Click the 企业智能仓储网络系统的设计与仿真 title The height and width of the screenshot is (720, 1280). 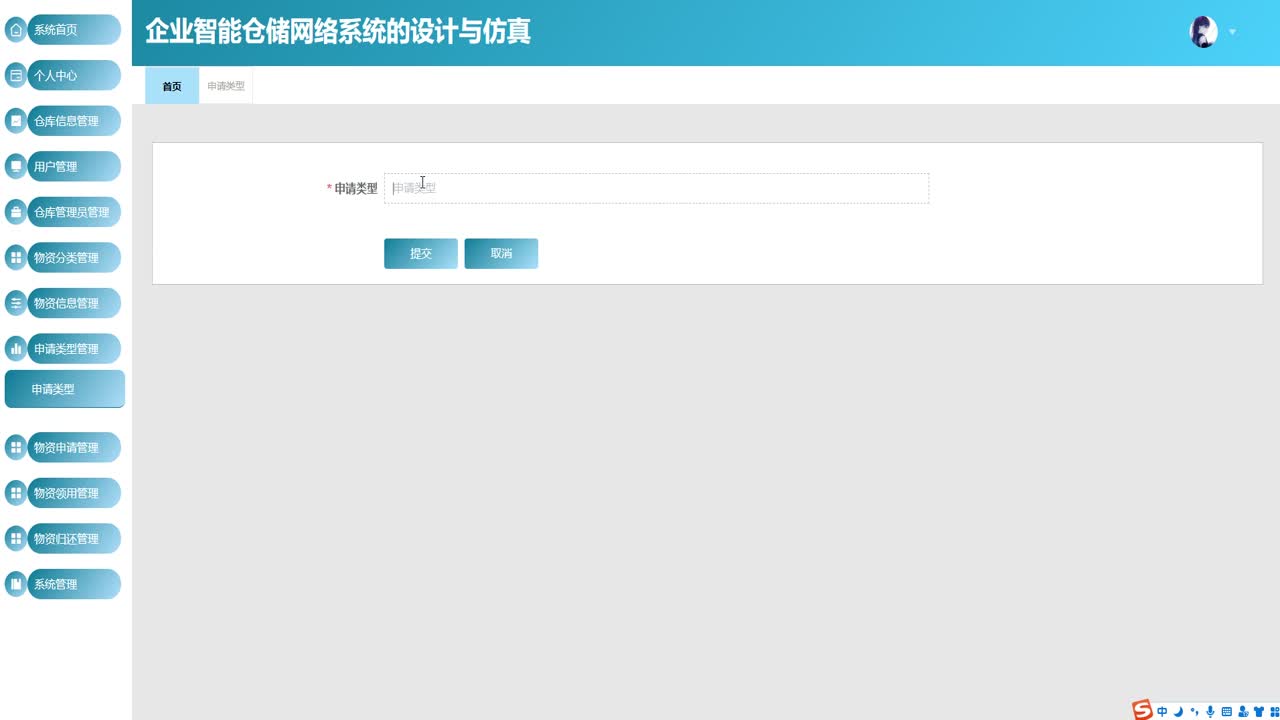click(x=338, y=32)
